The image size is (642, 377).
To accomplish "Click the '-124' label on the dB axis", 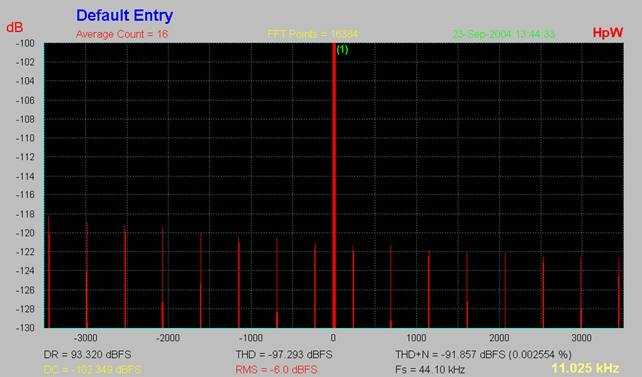I will pyautogui.click(x=25, y=271).
